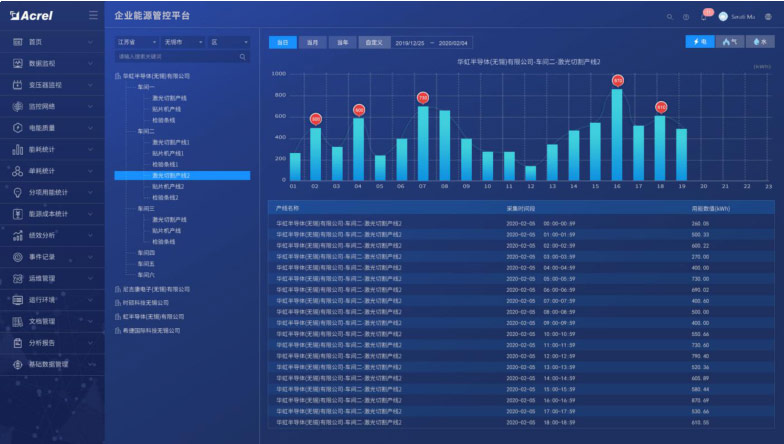
Task: Select the 当年 time range tab
Action: click(x=342, y=43)
